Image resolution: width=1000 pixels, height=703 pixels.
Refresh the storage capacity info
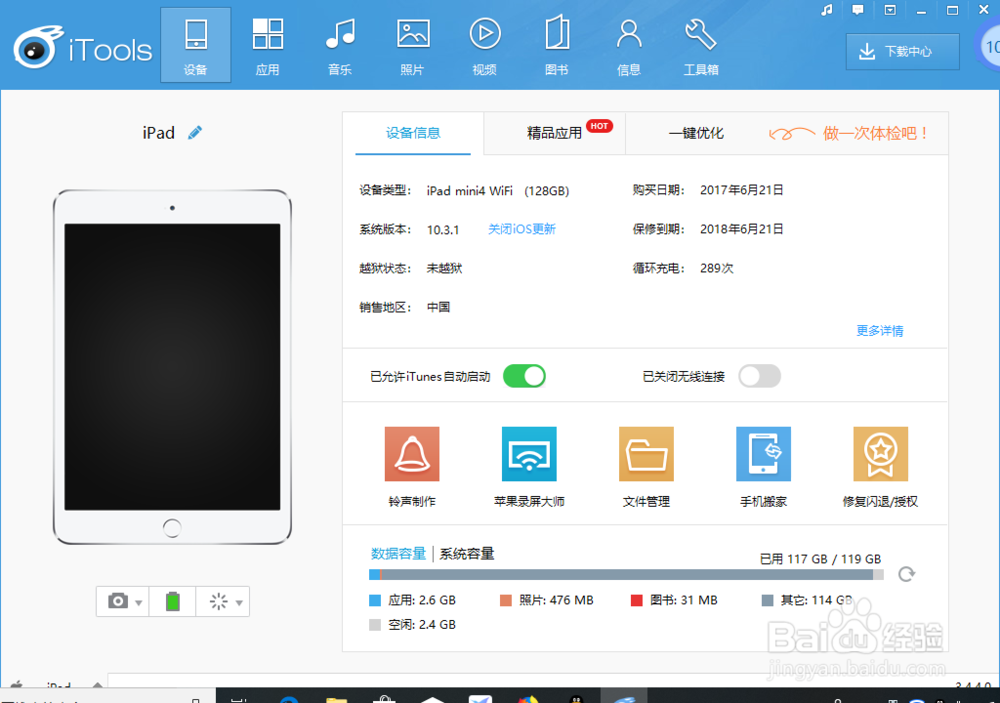(906, 574)
